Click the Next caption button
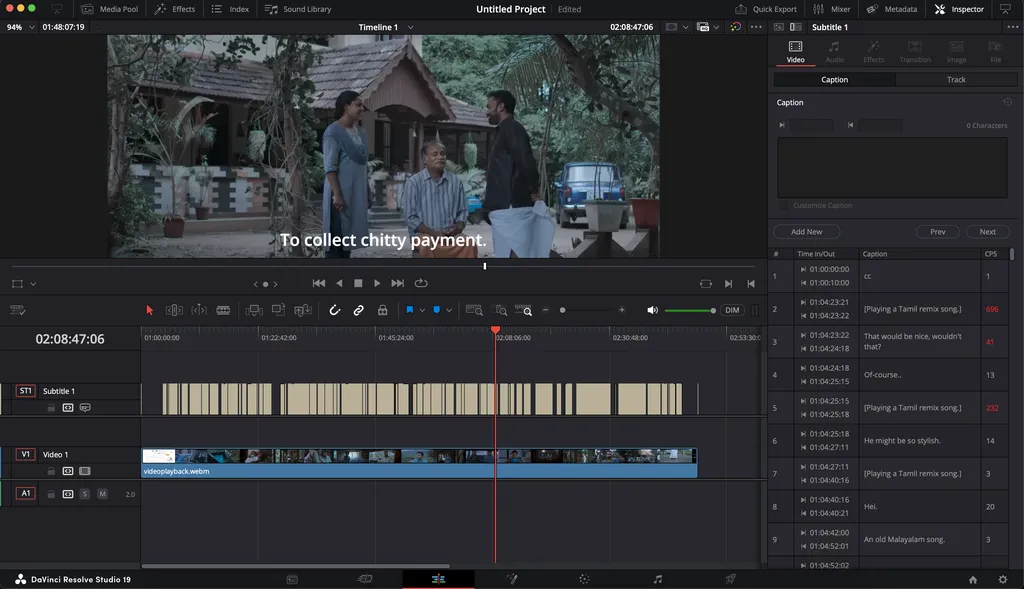This screenshot has width=1024, height=589. (x=987, y=232)
